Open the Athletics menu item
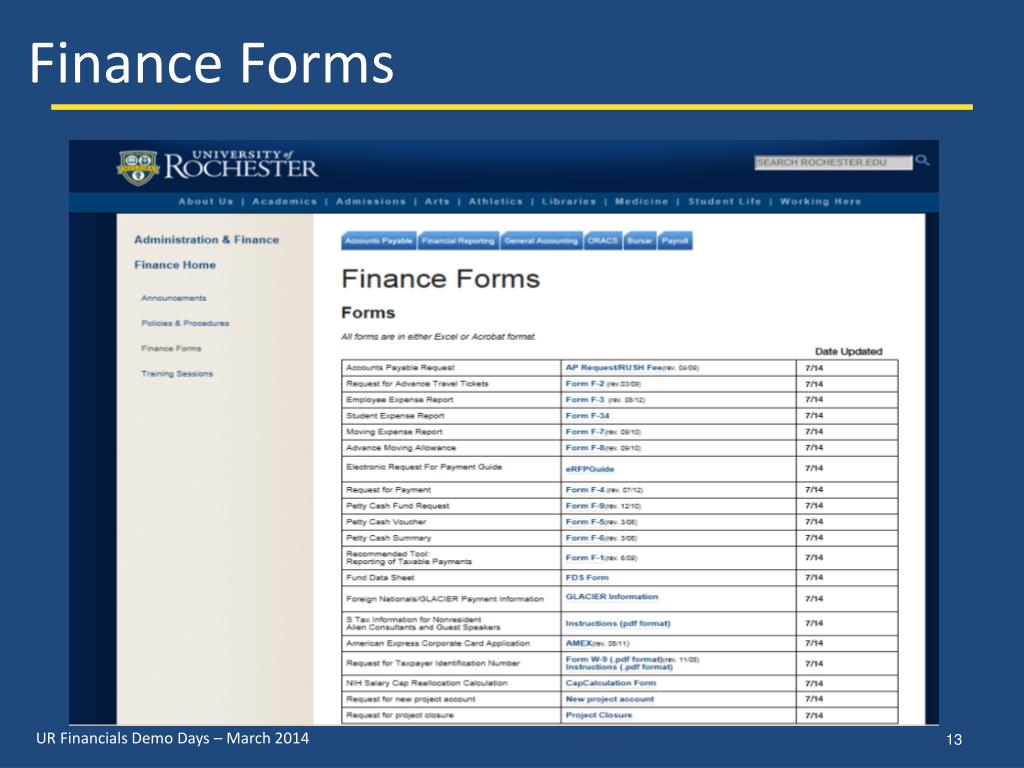This screenshot has height=768, width=1024. pos(496,202)
